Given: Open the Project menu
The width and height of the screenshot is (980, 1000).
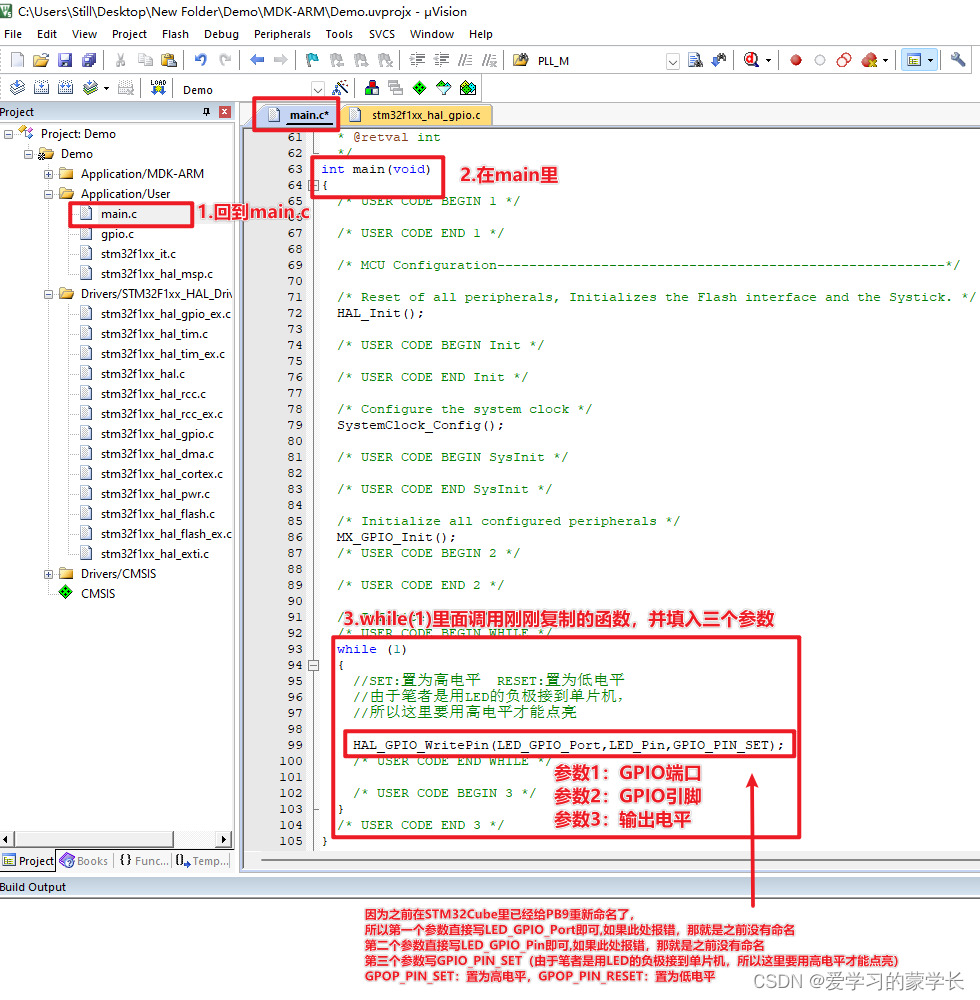Looking at the screenshot, I should 129,34.
